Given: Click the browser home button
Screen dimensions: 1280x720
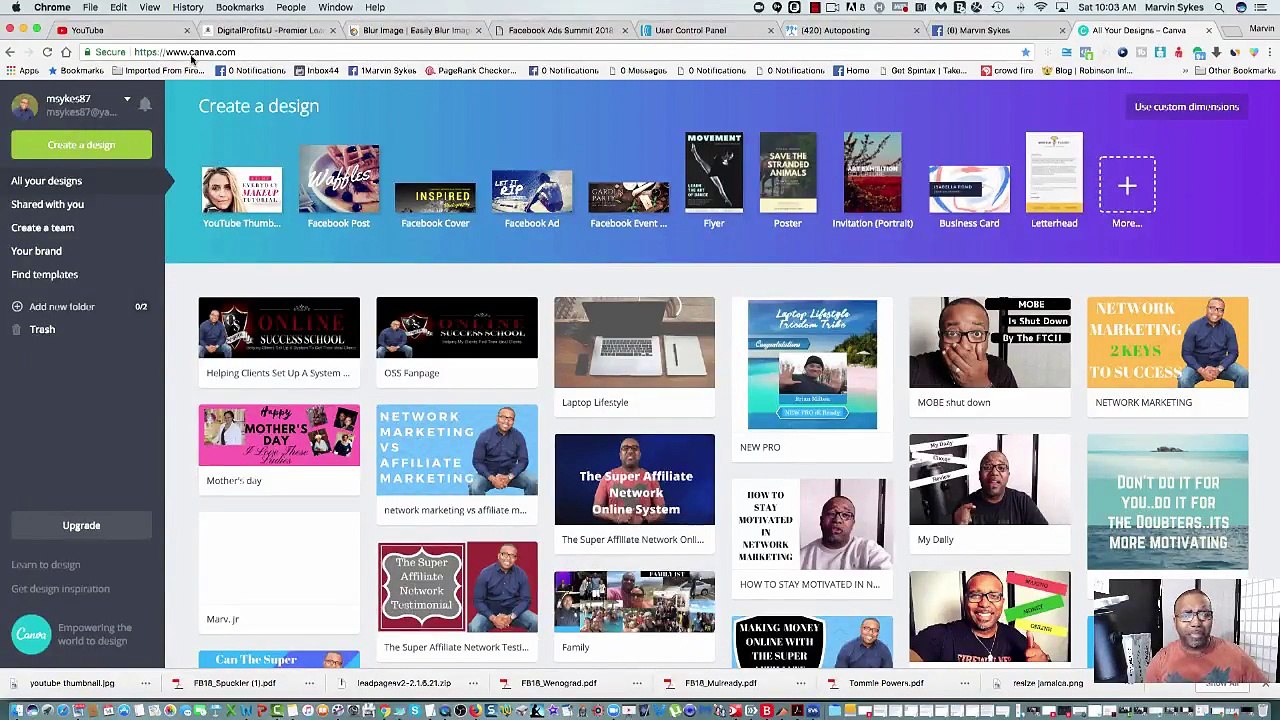Looking at the screenshot, I should coord(66,52).
